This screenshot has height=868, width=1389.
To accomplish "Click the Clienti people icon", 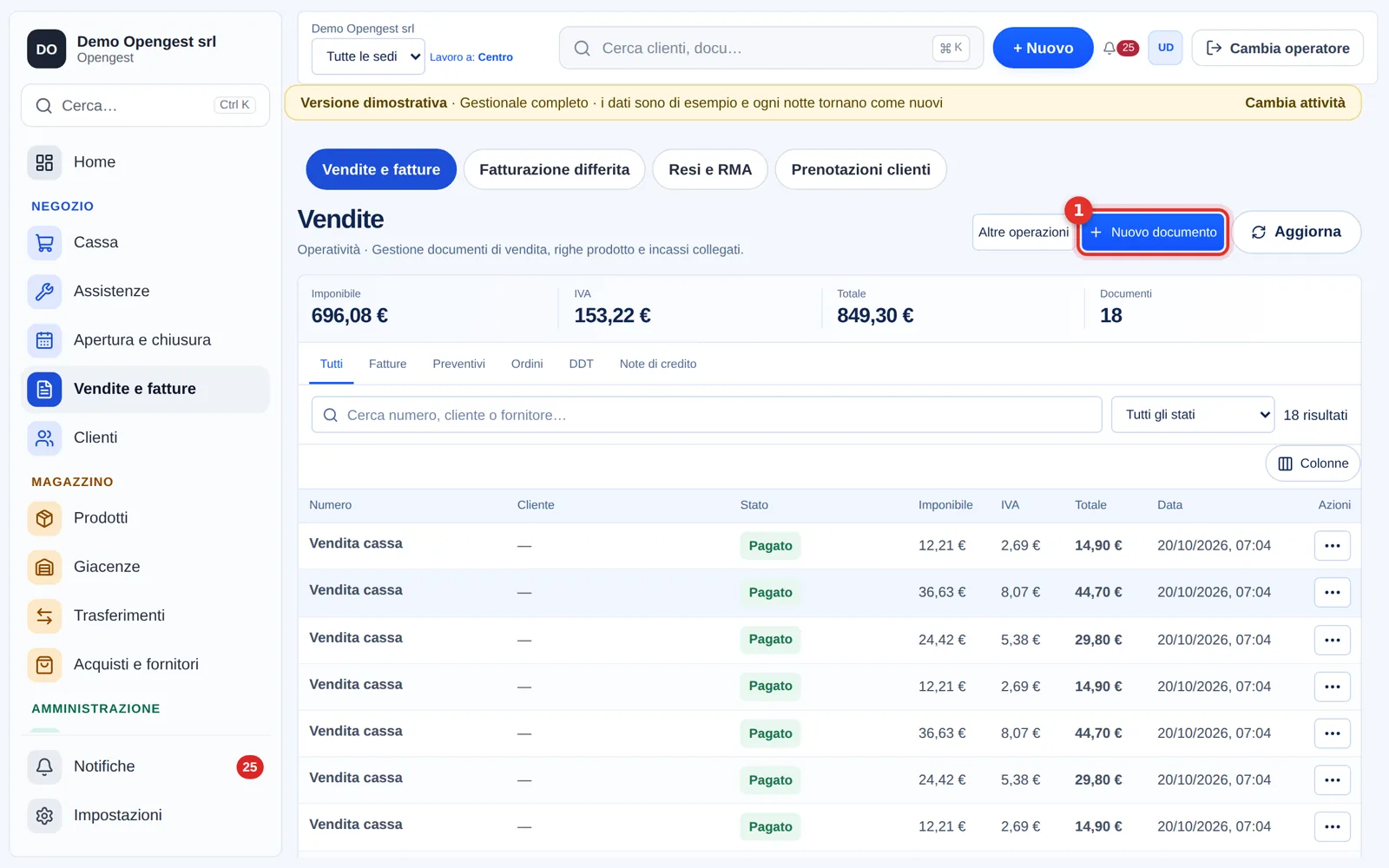I will click(x=44, y=438).
